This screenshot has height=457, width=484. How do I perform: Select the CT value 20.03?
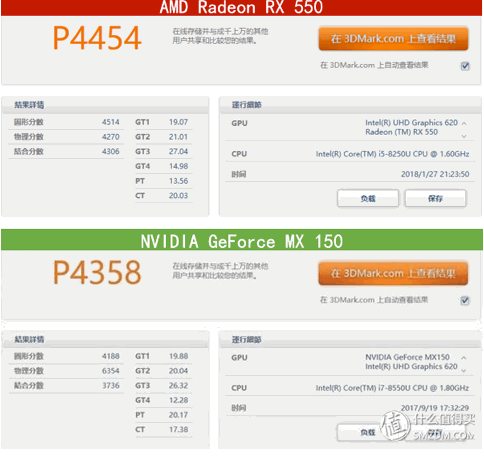(x=178, y=195)
